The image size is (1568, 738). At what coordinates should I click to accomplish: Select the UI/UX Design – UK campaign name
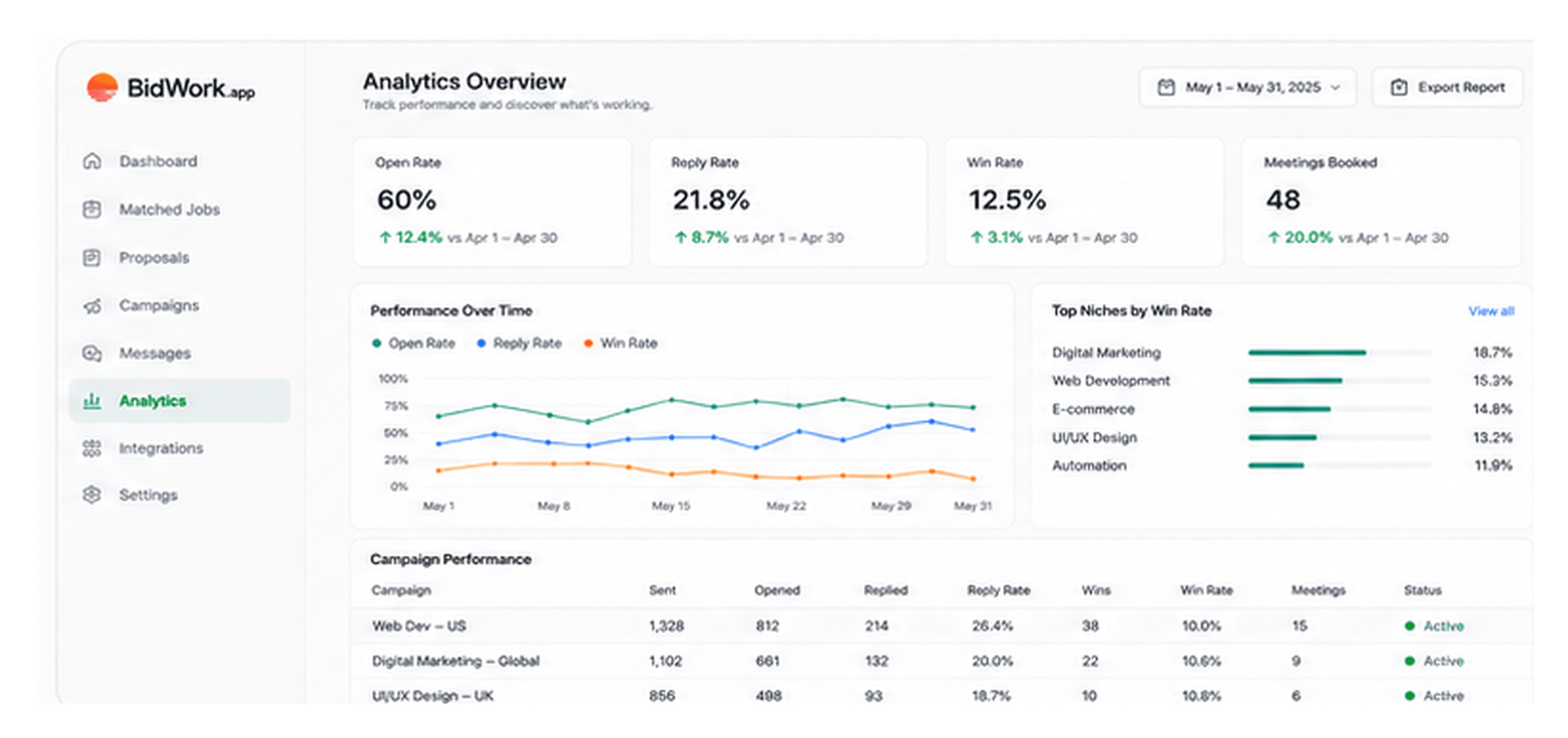pos(433,696)
